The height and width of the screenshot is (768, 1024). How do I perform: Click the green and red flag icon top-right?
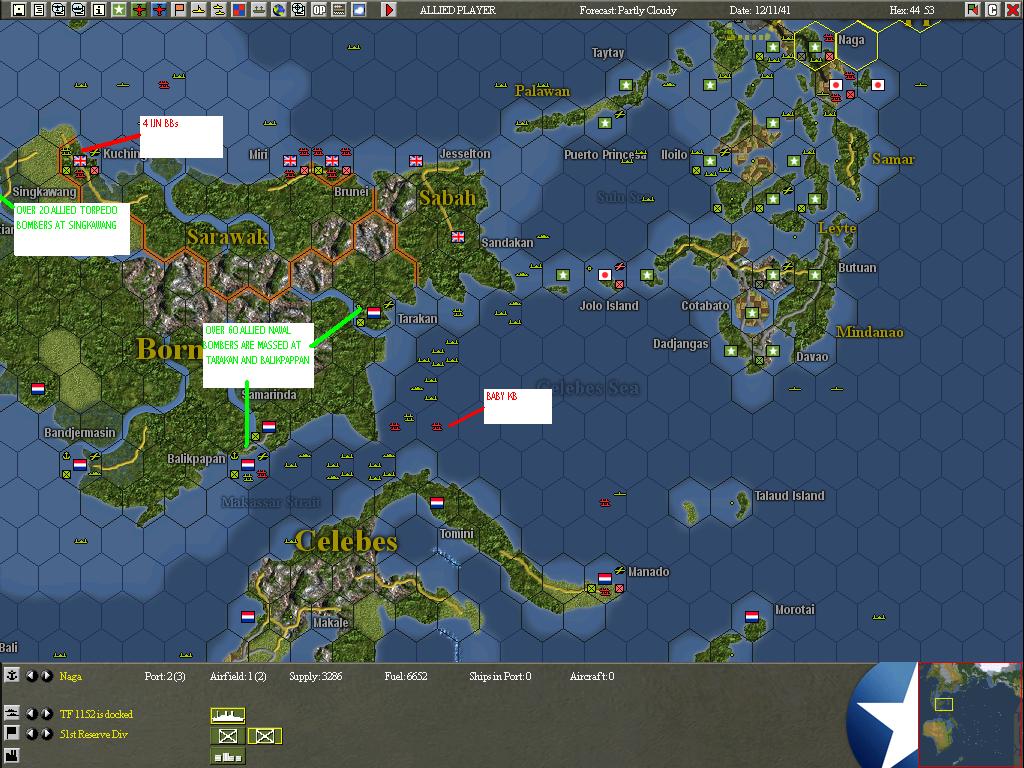coord(972,9)
